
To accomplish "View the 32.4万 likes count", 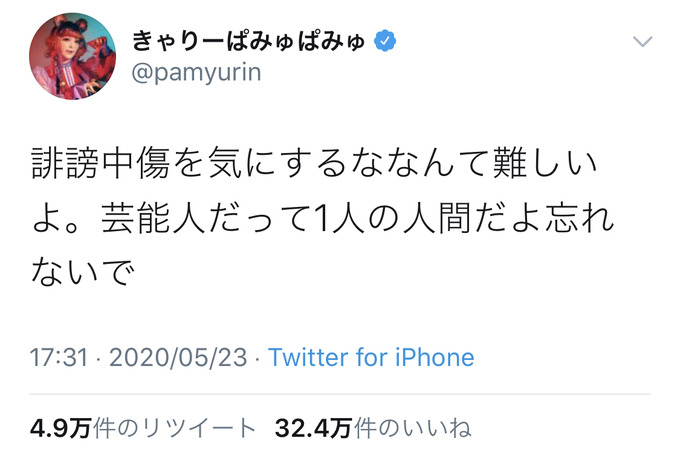I will pos(313,428).
